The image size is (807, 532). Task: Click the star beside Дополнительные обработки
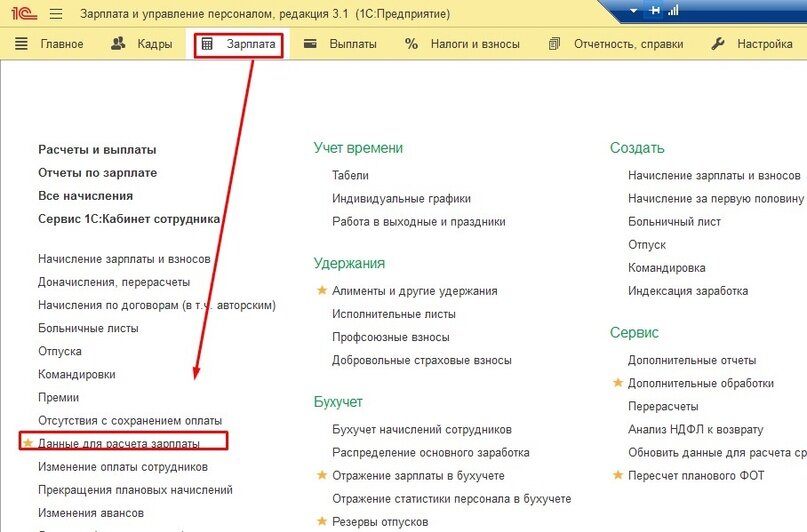pos(618,383)
